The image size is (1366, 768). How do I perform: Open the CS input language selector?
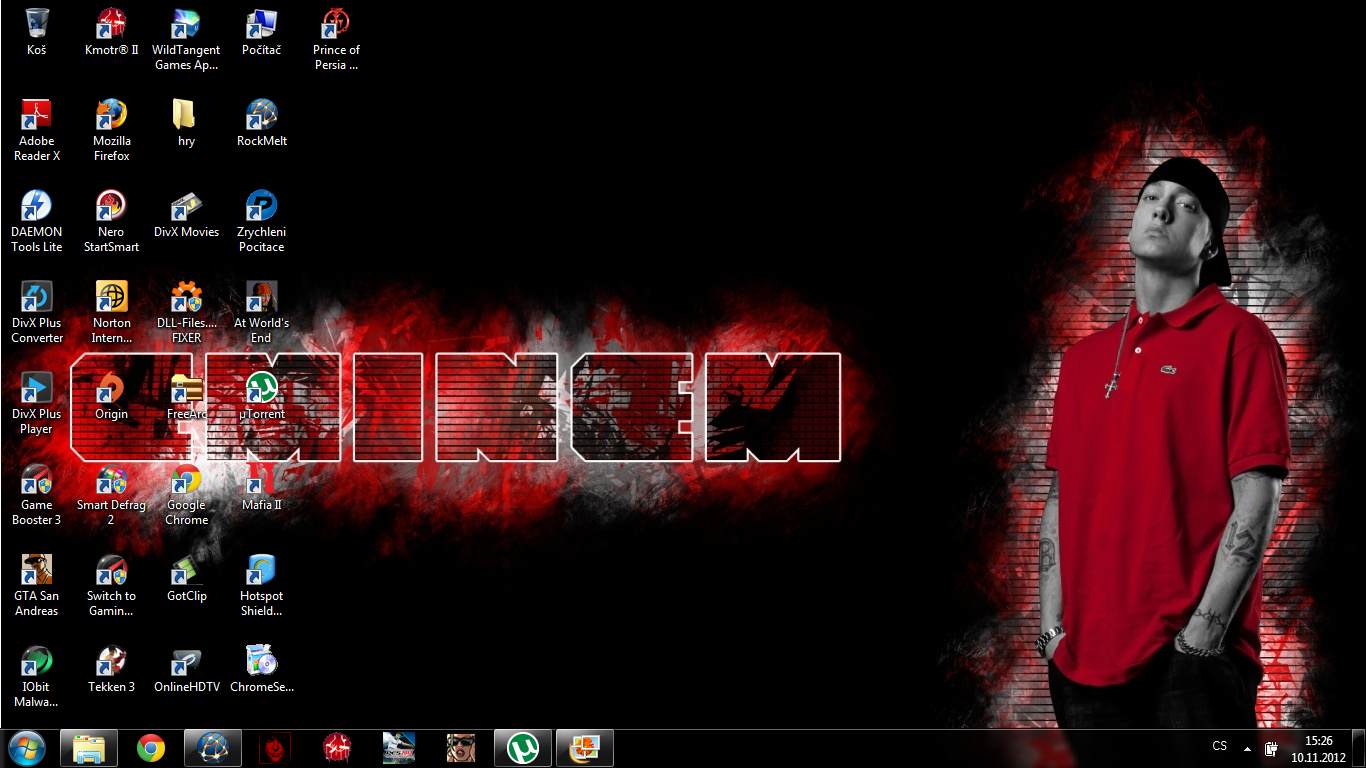click(x=1219, y=747)
